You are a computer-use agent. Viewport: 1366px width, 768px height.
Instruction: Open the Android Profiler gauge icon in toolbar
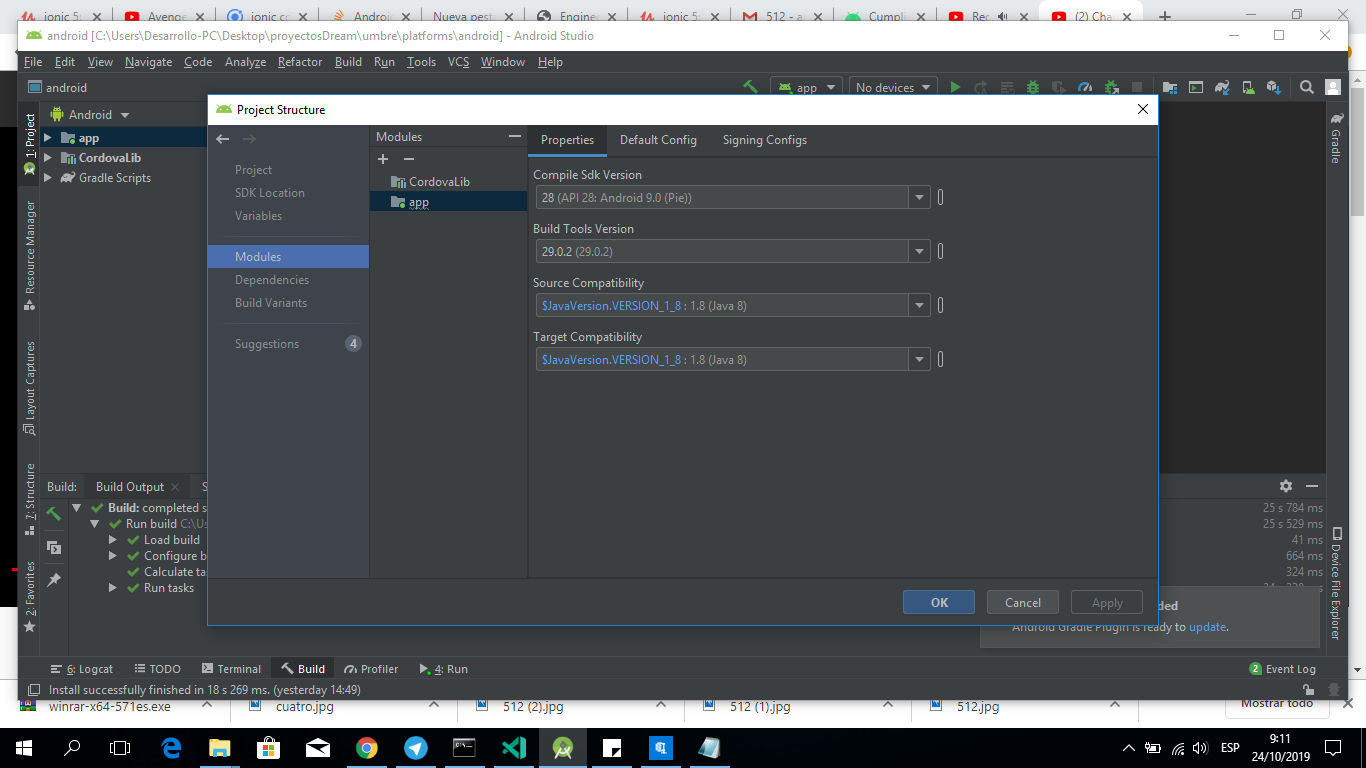pyautogui.click(x=1085, y=87)
